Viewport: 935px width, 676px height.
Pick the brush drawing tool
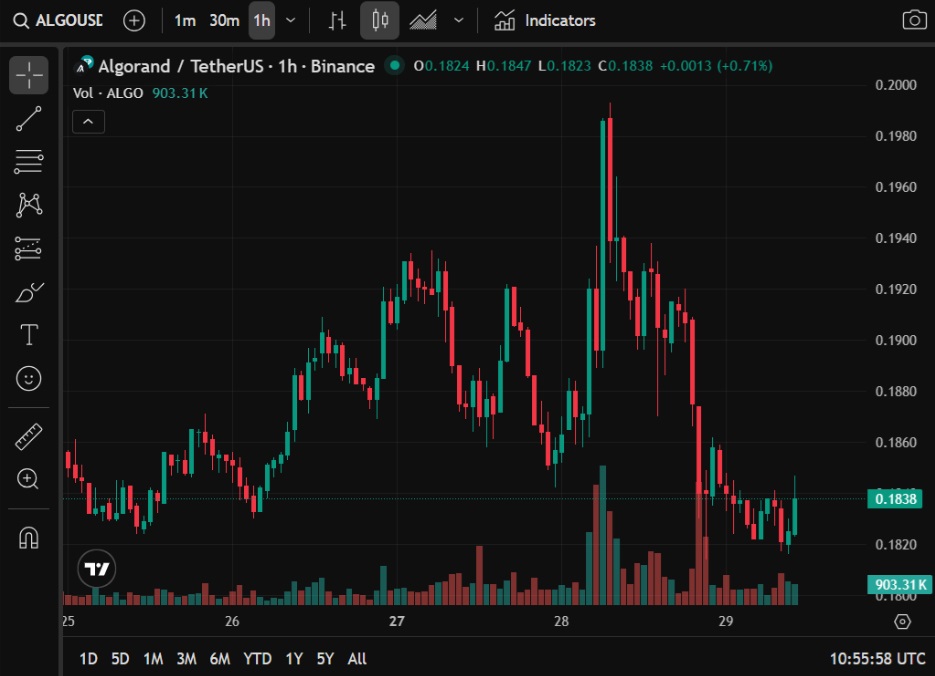pyautogui.click(x=27, y=291)
